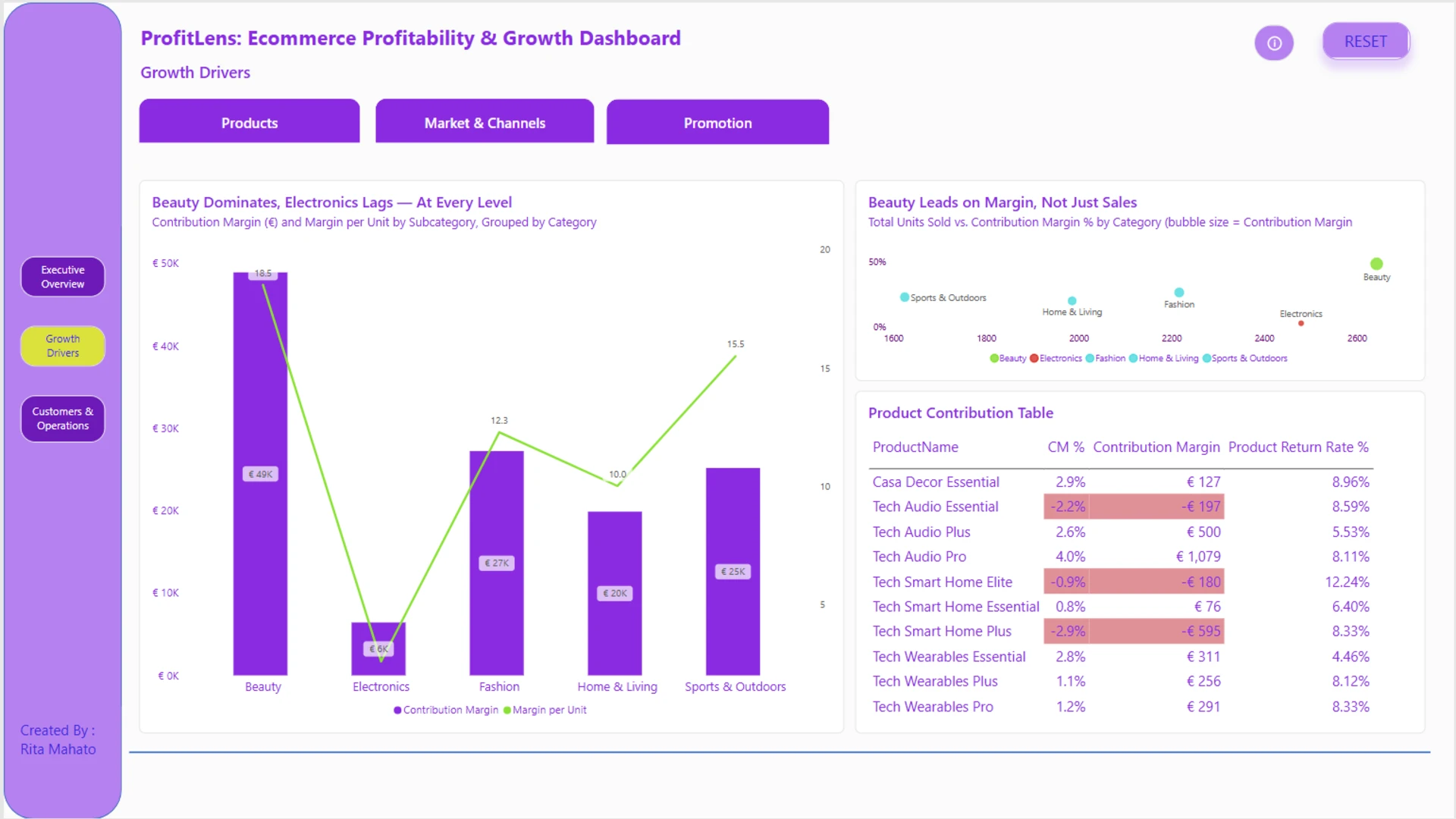Select the Sports & Outdoors bar
This screenshot has width=1456, height=819.
(x=733, y=571)
